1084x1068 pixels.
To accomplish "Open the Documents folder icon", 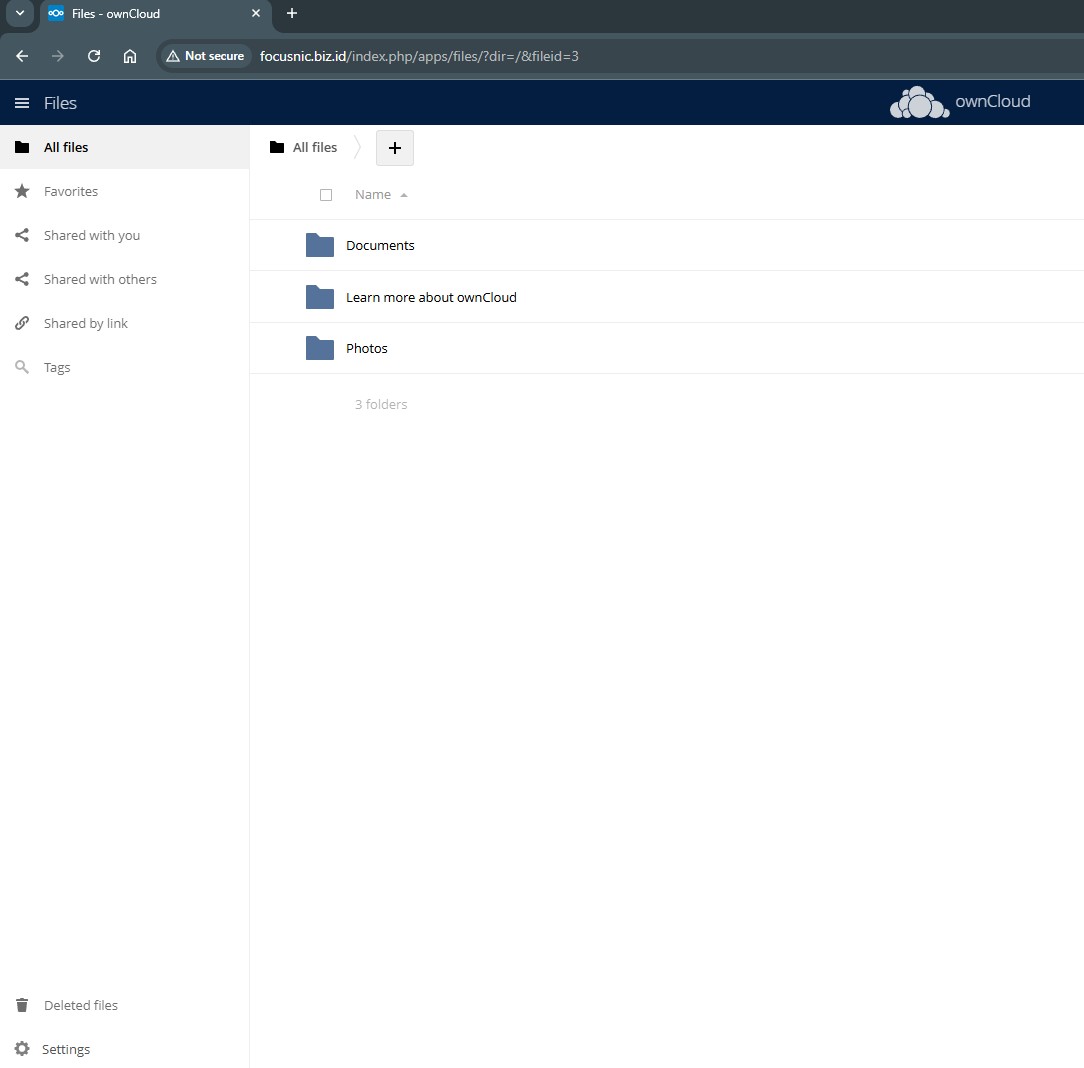I will click(320, 245).
